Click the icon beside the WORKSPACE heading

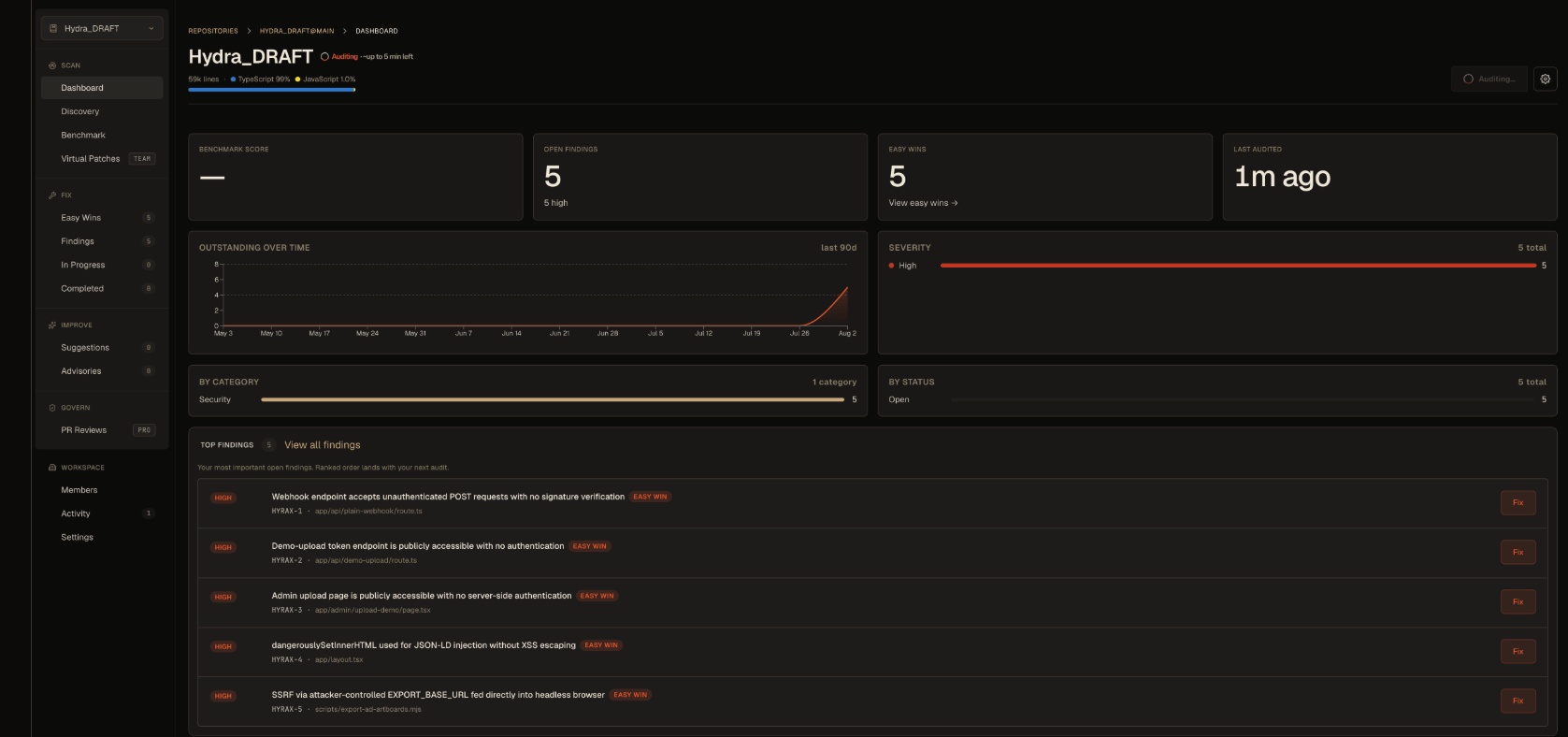tap(52, 468)
